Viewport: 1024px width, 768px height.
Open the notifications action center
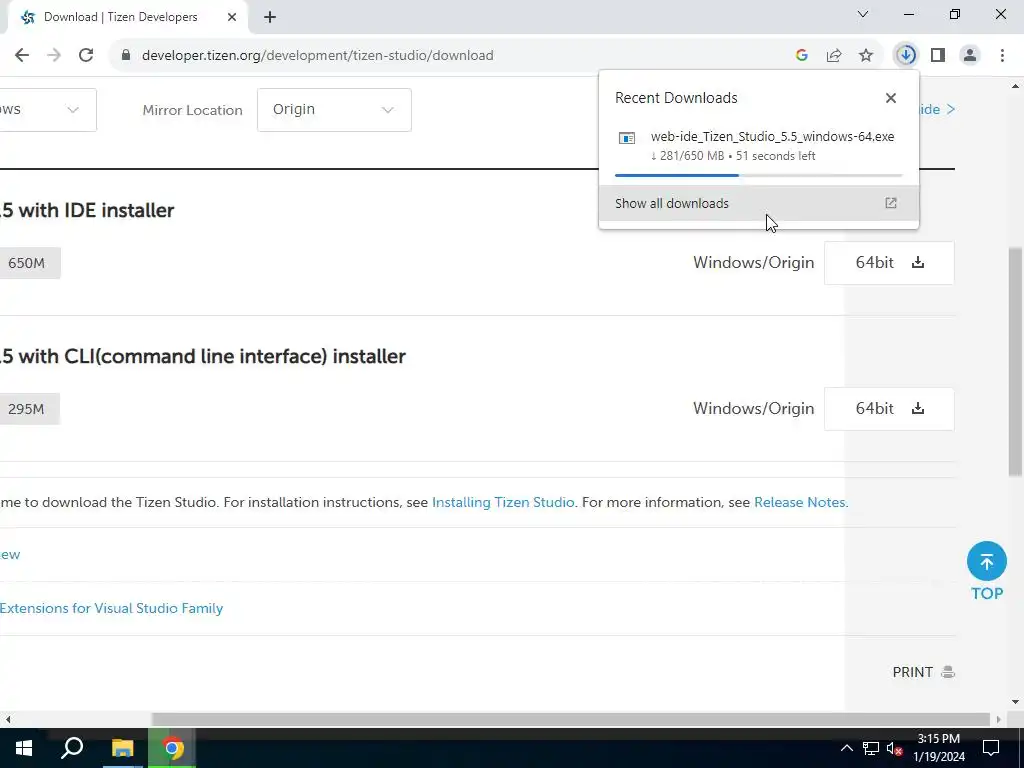pos(991,748)
